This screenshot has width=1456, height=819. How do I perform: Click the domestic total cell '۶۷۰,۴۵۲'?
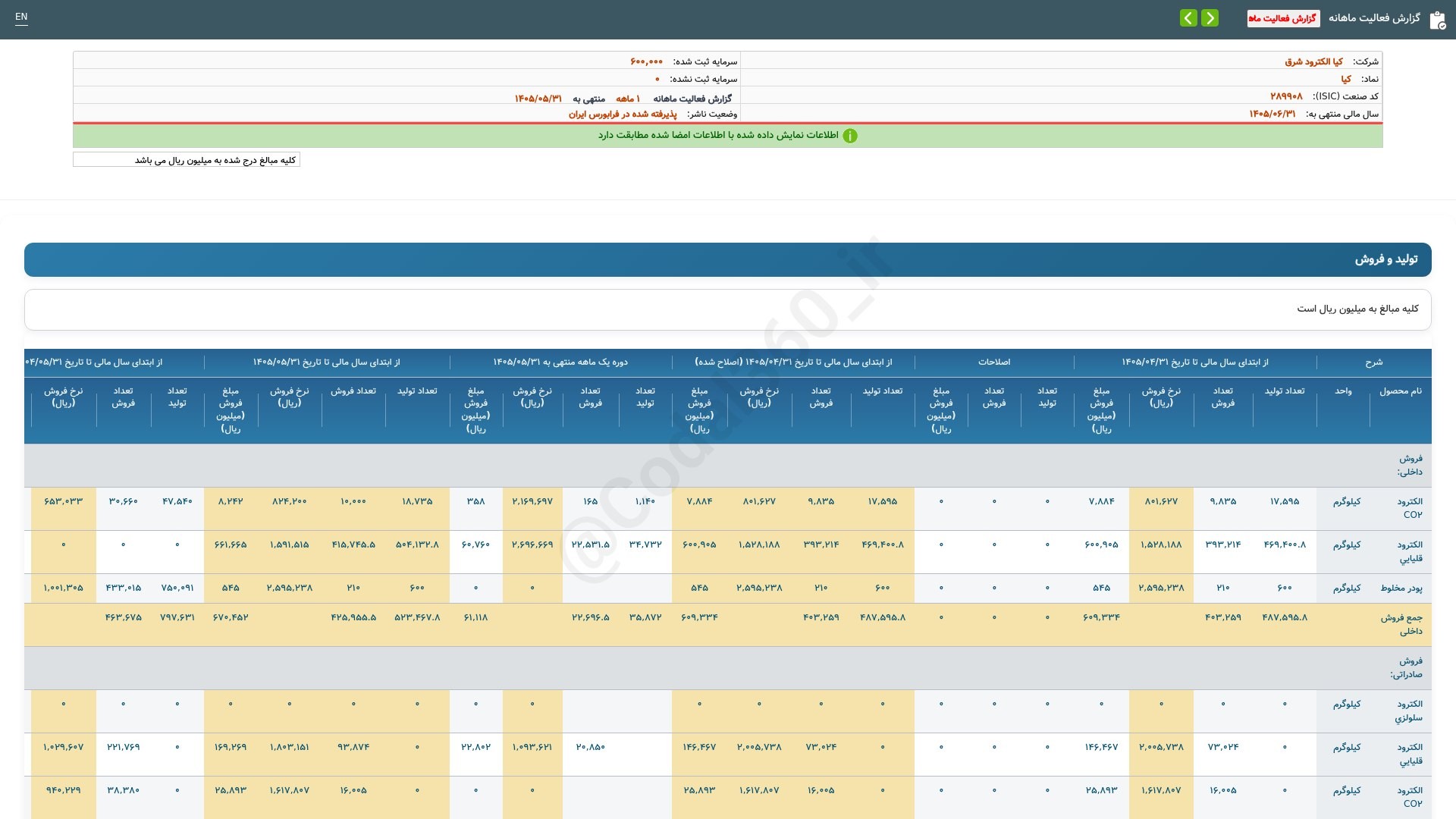[x=231, y=617]
